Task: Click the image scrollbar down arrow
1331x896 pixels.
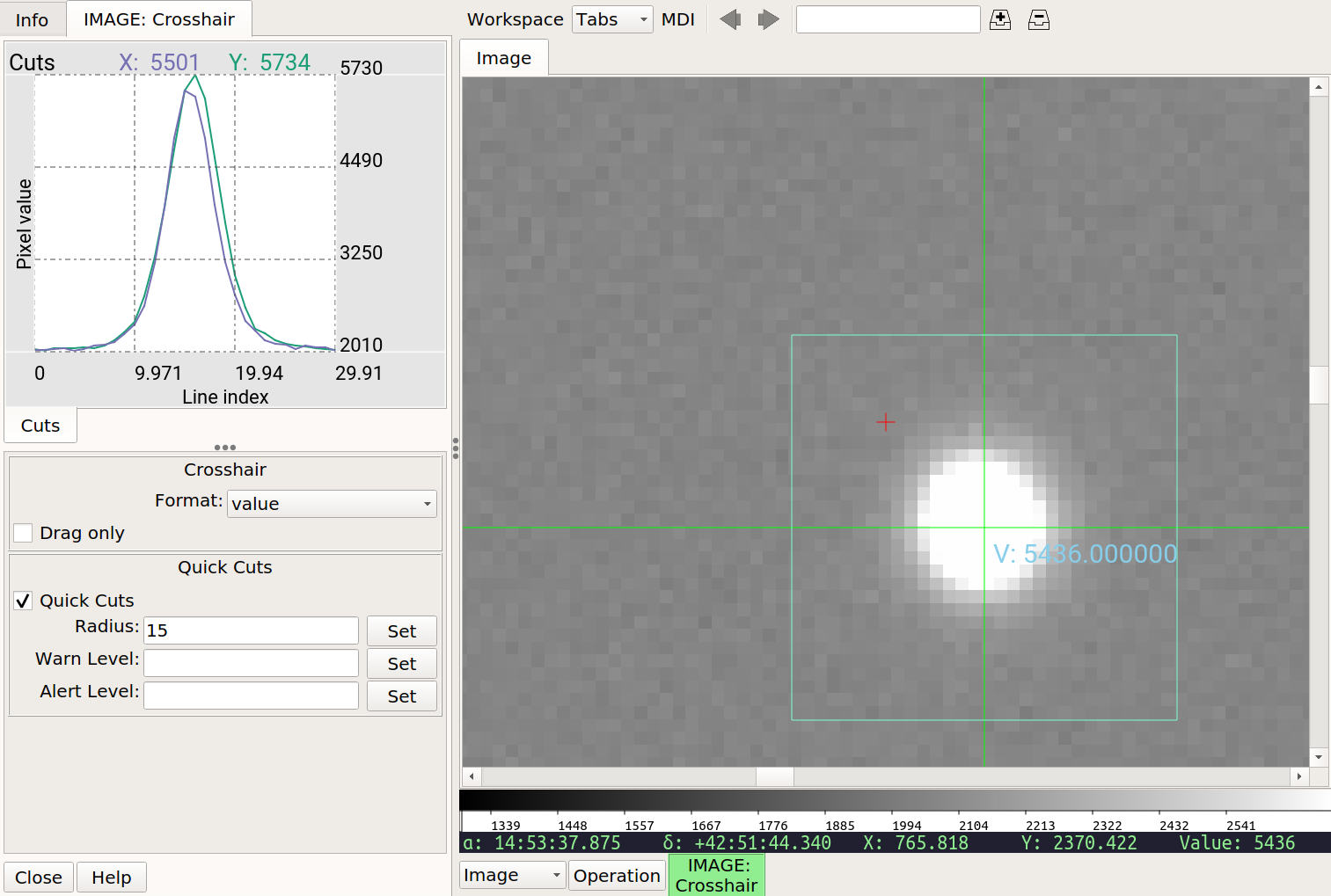Action: click(x=1318, y=757)
